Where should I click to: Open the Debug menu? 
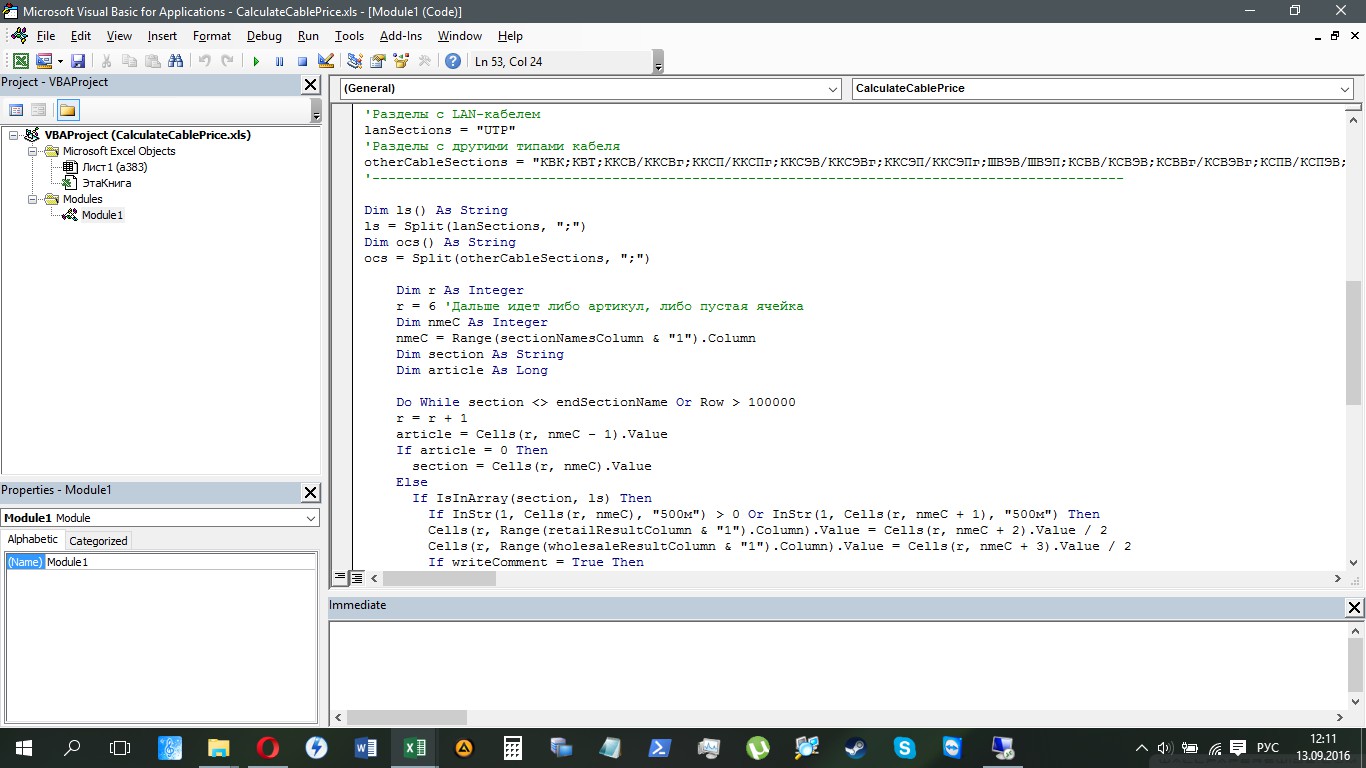[x=264, y=36]
